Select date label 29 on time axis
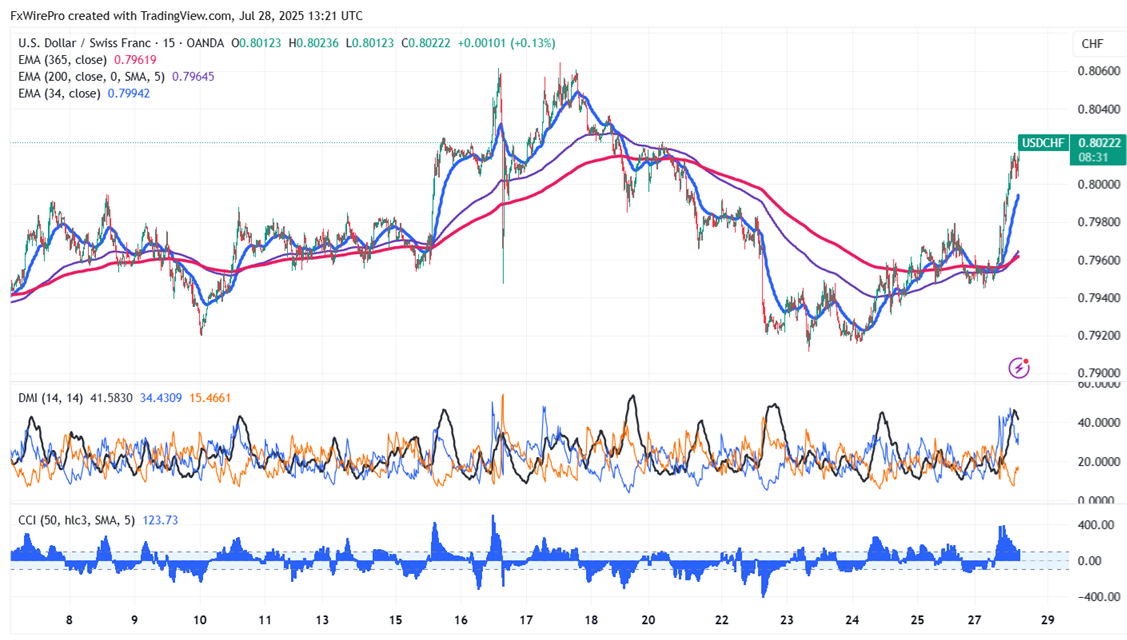This screenshot has width=1127, height=640. click(x=1047, y=620)
